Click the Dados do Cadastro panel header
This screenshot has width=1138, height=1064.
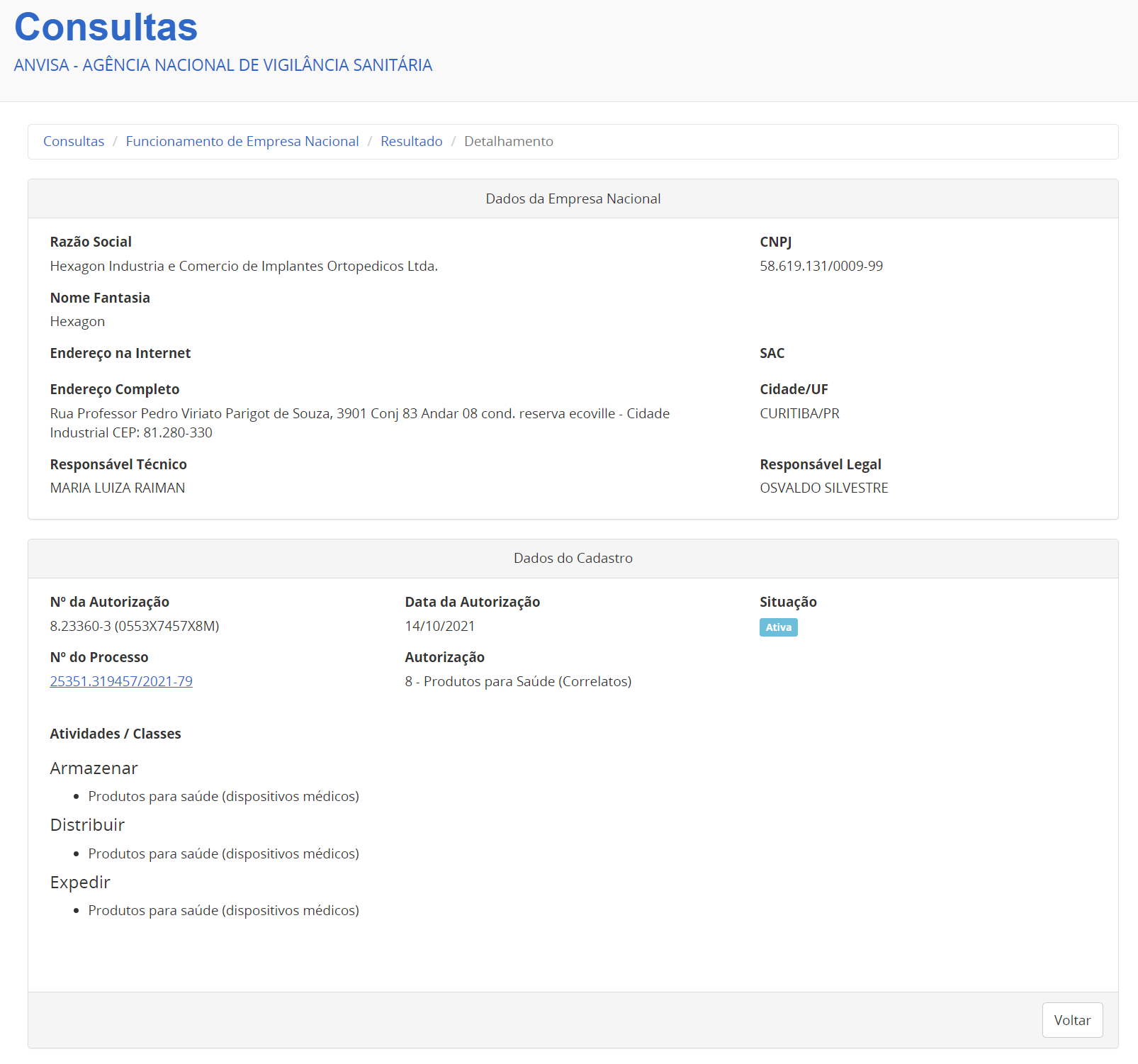pyautogui.click(x=573, y=558)
